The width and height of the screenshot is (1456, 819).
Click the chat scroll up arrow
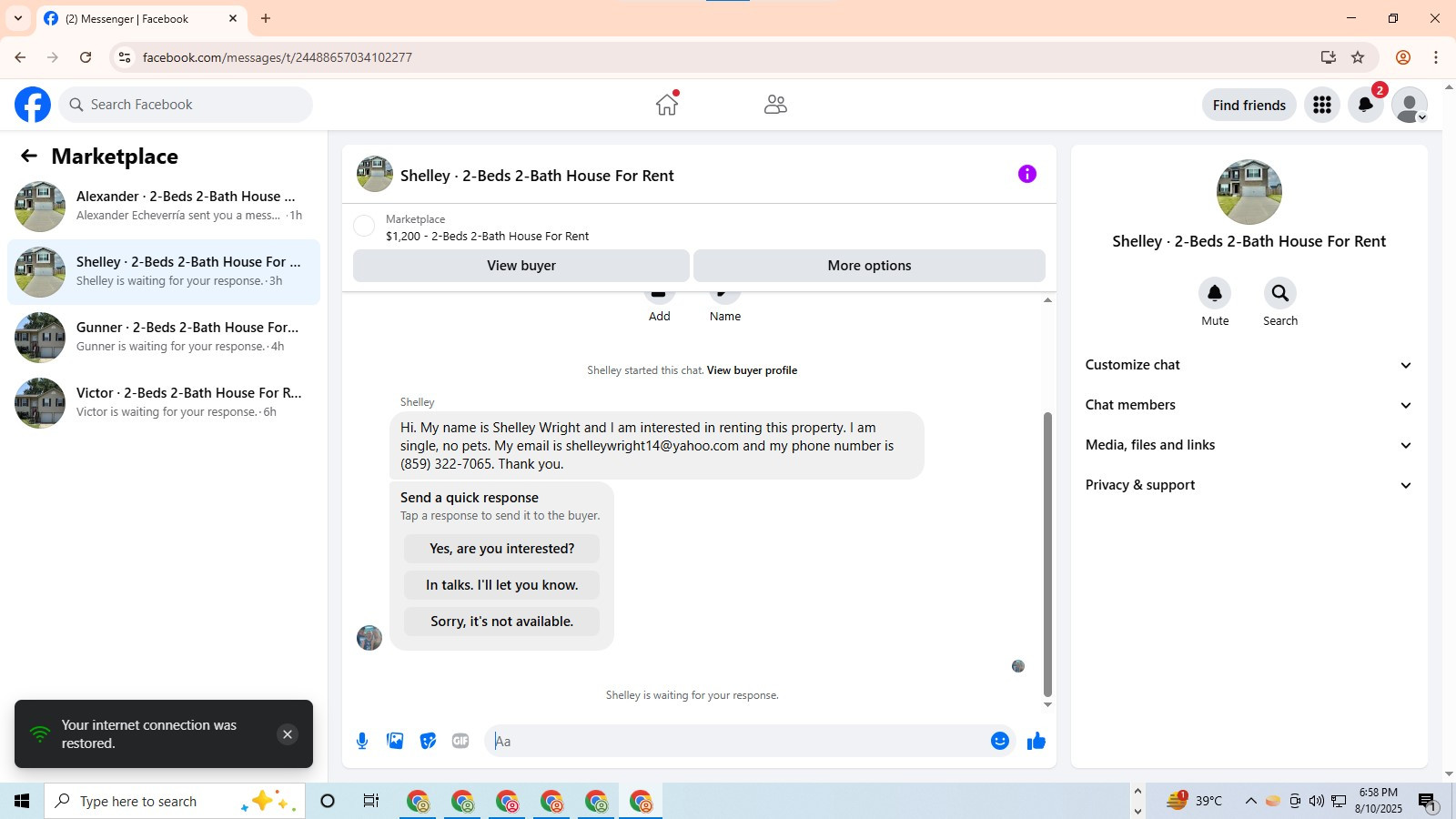pyautogui.click(x=1047, y=299)
